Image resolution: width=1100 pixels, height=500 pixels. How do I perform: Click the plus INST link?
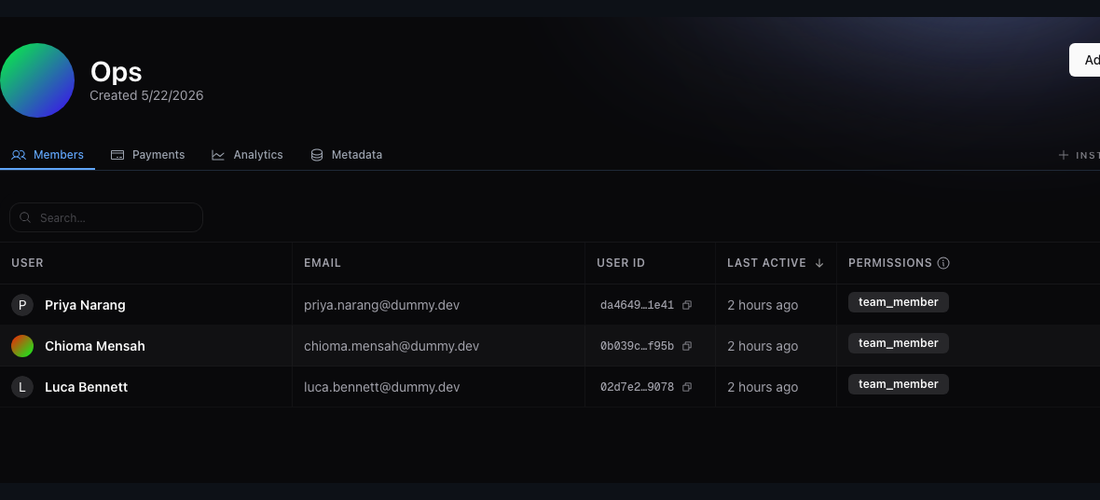click(1078, 155)
